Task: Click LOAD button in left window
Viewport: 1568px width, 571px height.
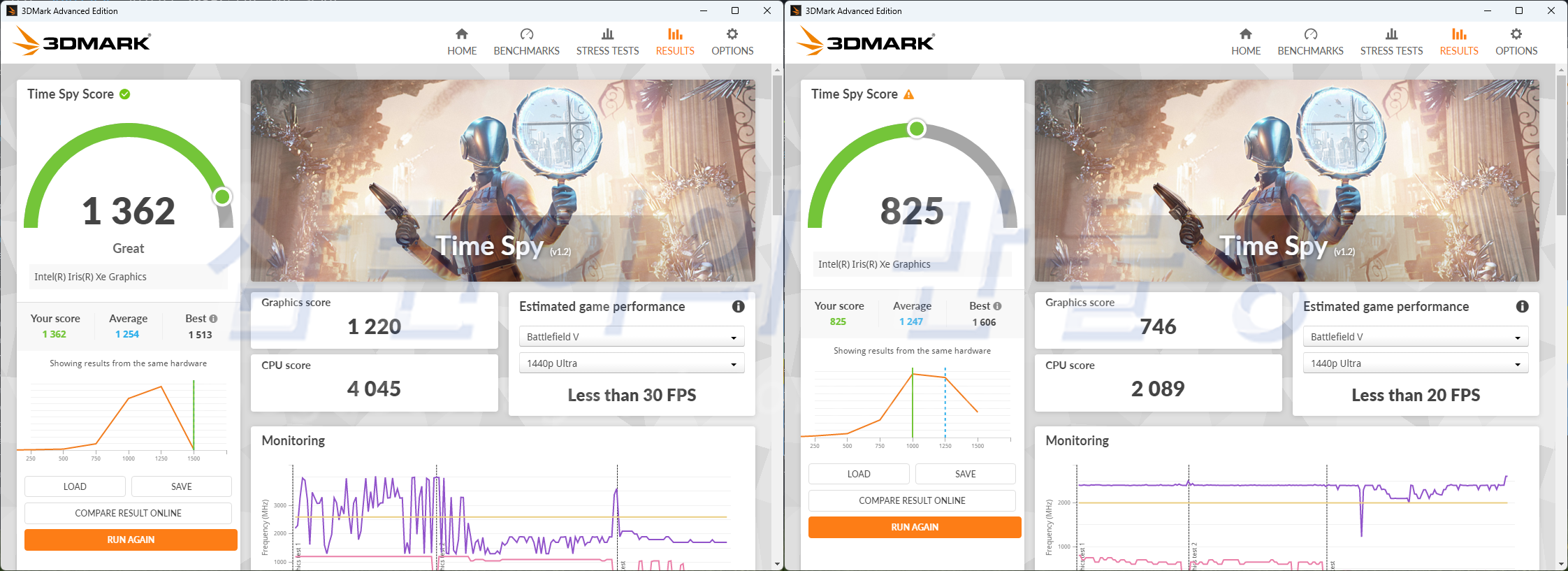Action: tap(75, 486)
